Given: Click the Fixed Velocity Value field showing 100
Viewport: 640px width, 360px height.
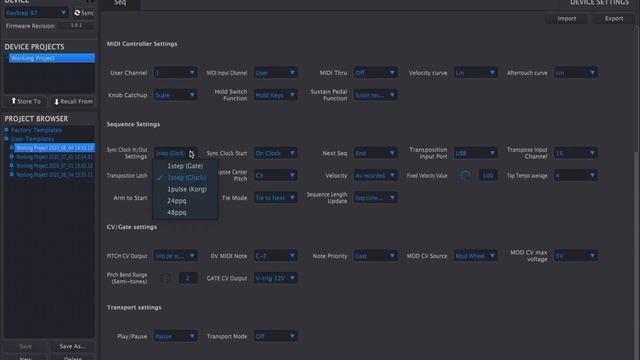Looking at the screenshot, I should point(488,176).
